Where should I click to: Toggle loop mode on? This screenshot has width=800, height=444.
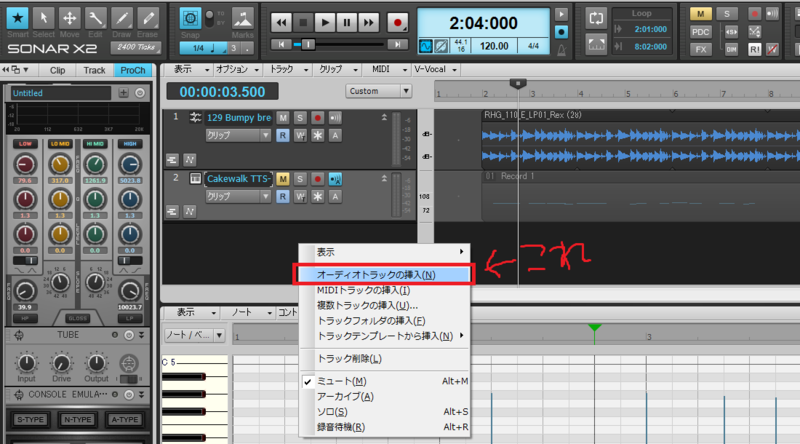tap(596, 18)
